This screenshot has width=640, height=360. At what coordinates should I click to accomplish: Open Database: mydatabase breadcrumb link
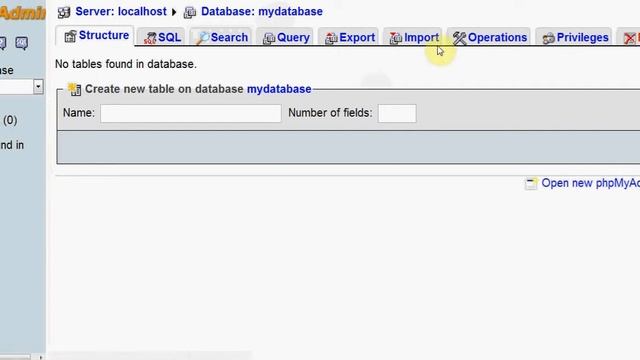pyautogui.click(x=262, y=11)
